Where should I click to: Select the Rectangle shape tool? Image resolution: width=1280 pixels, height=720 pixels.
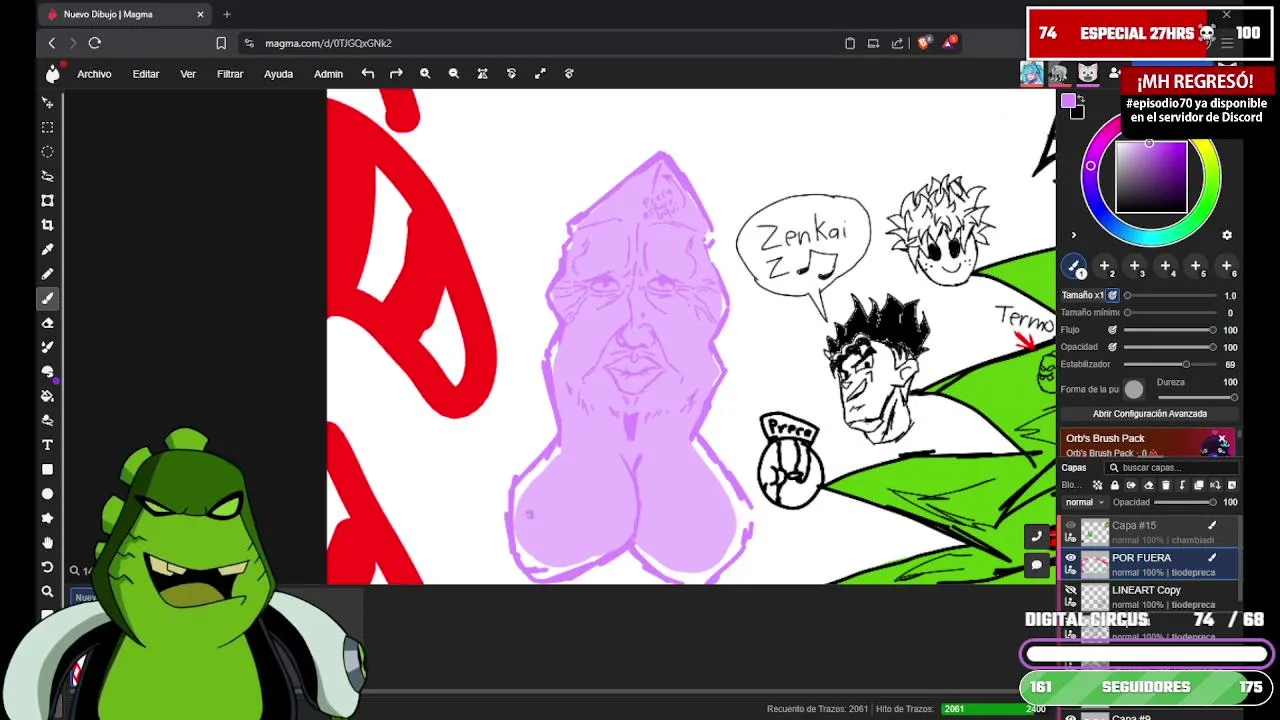47,469
